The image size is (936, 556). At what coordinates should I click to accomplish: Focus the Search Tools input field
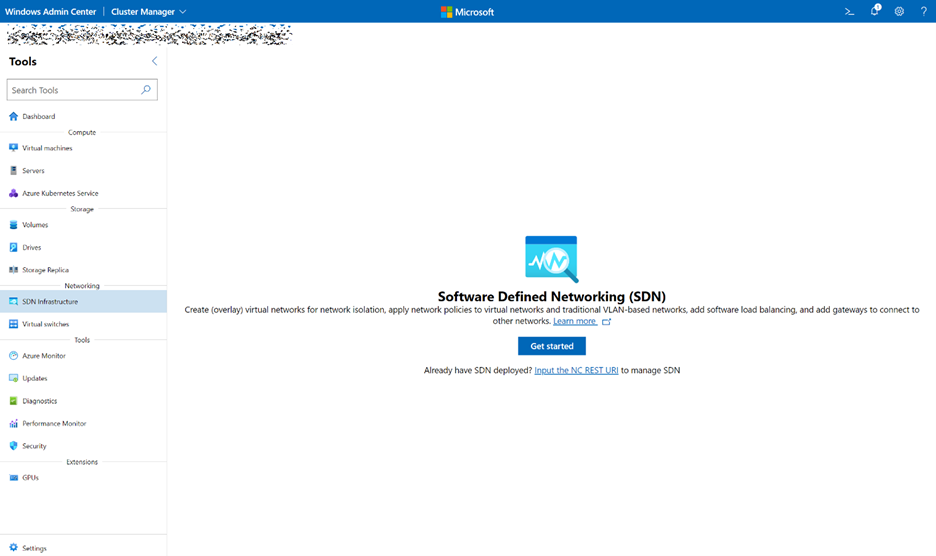(82, 90)
